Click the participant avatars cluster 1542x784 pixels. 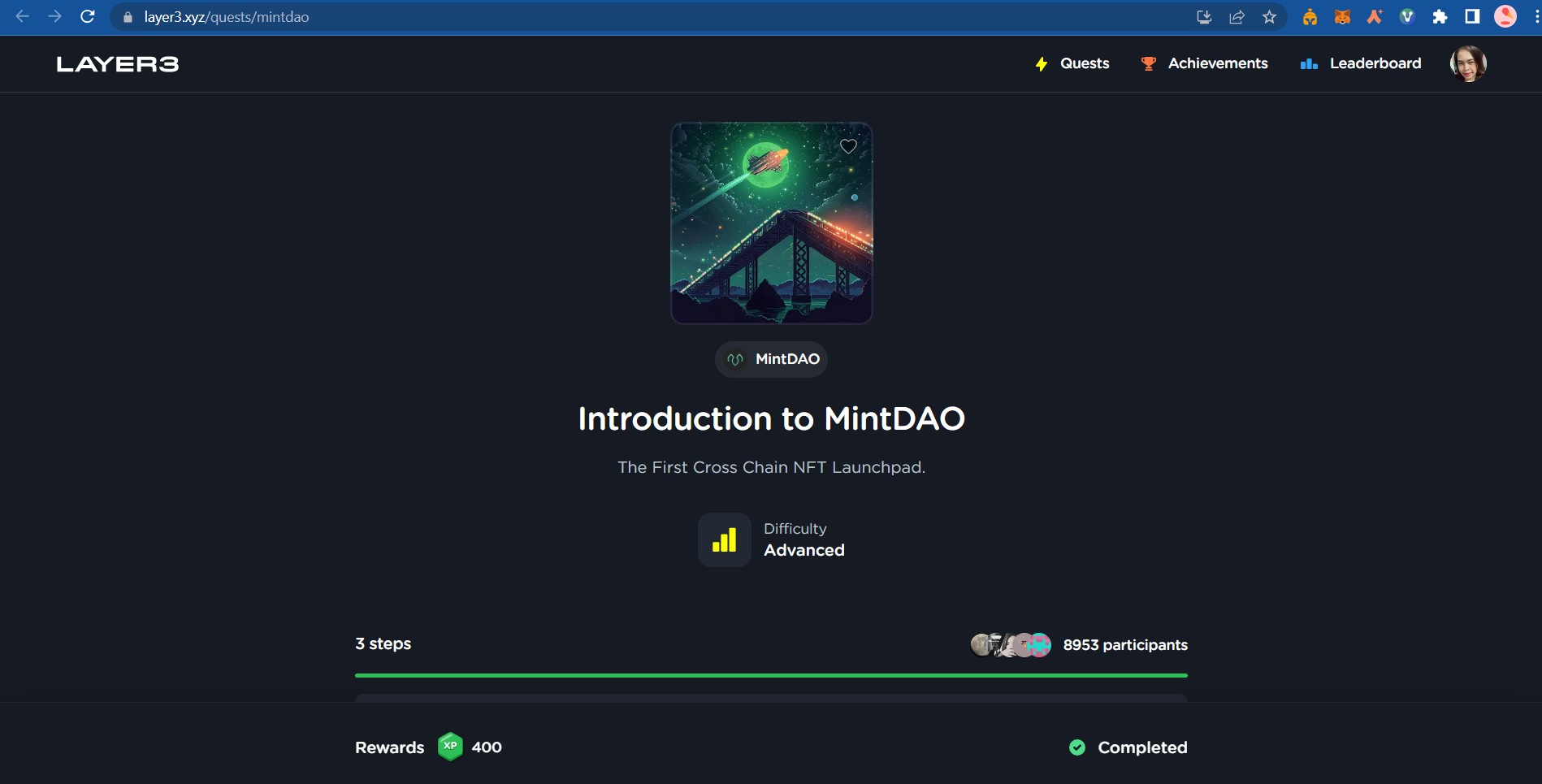(x=1011, y=645)
